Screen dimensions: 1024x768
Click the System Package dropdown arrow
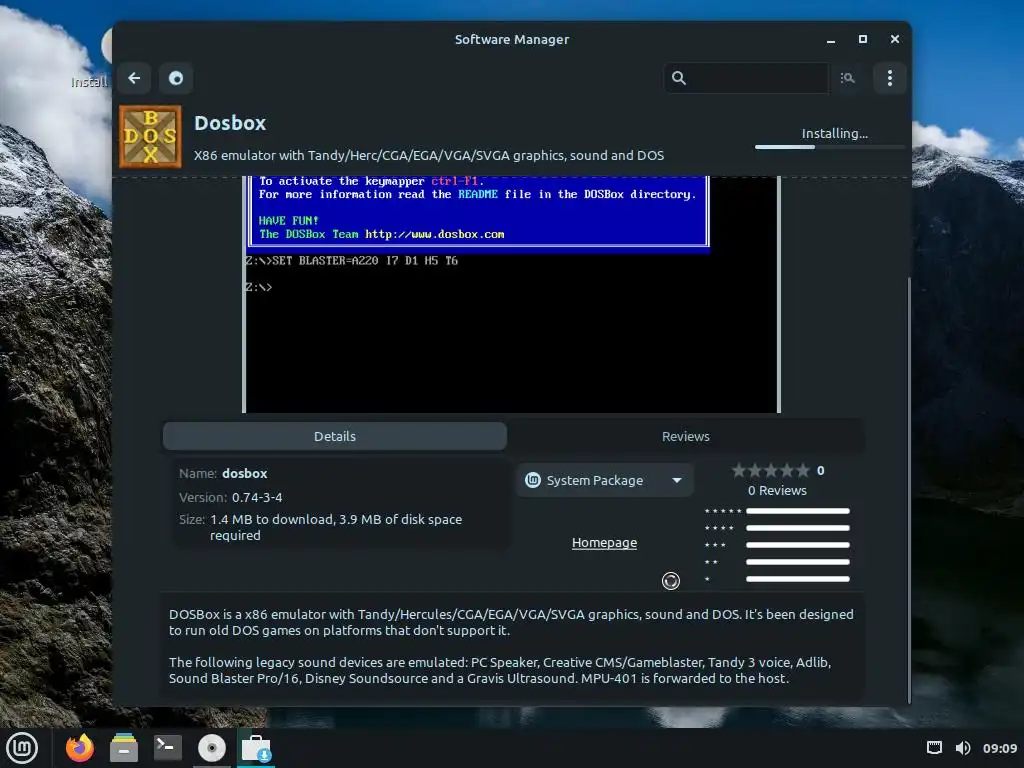coord(677,481)
